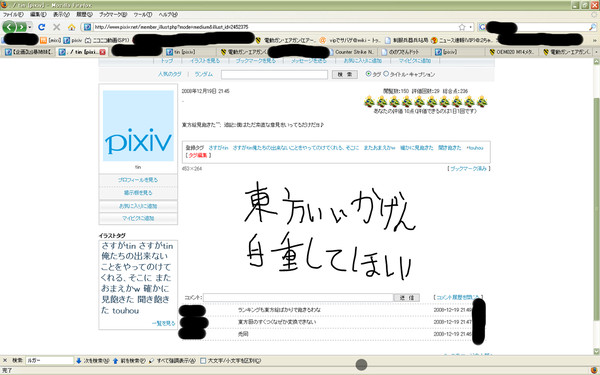Show more bookmarks with the chevron

595,40
